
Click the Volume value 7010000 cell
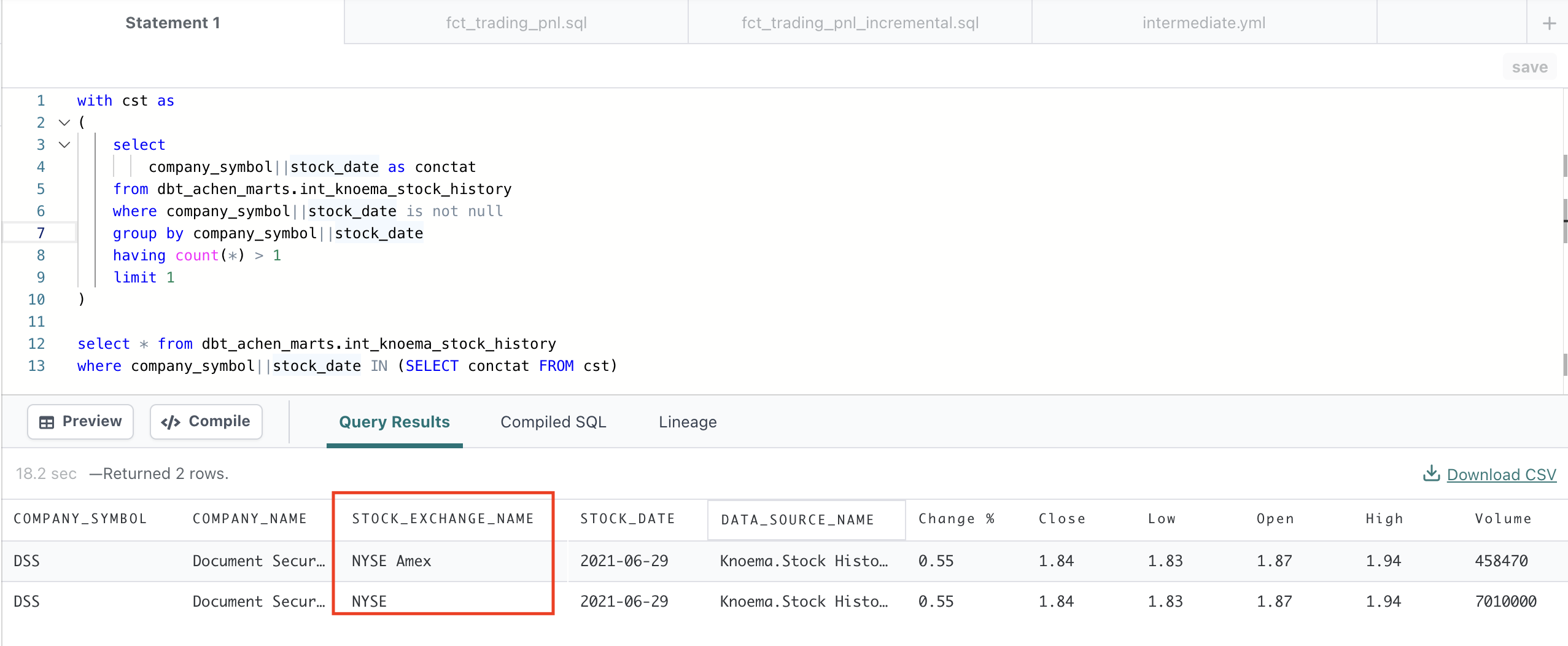coord(1505,601)
